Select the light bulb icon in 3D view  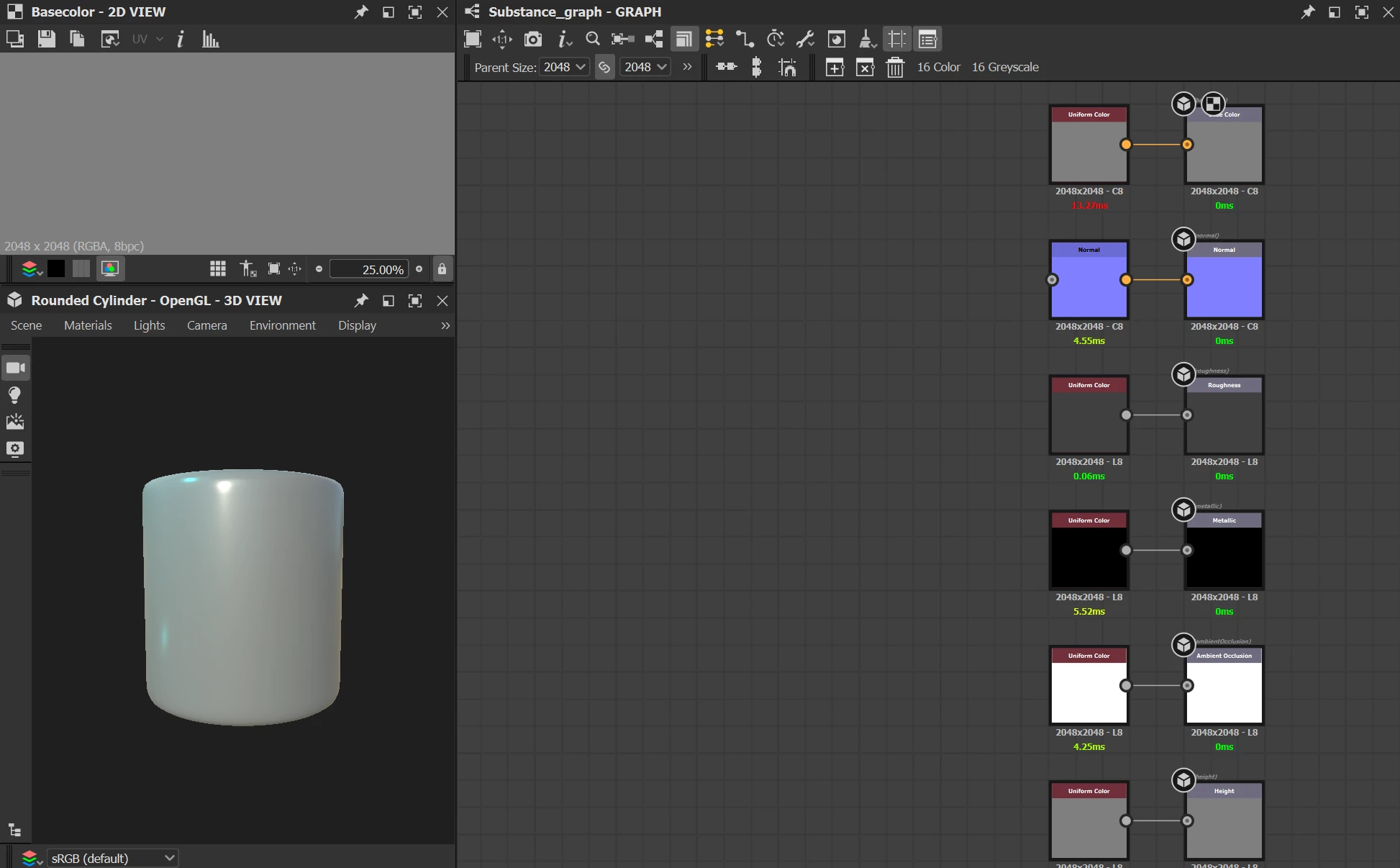(14, 394)
